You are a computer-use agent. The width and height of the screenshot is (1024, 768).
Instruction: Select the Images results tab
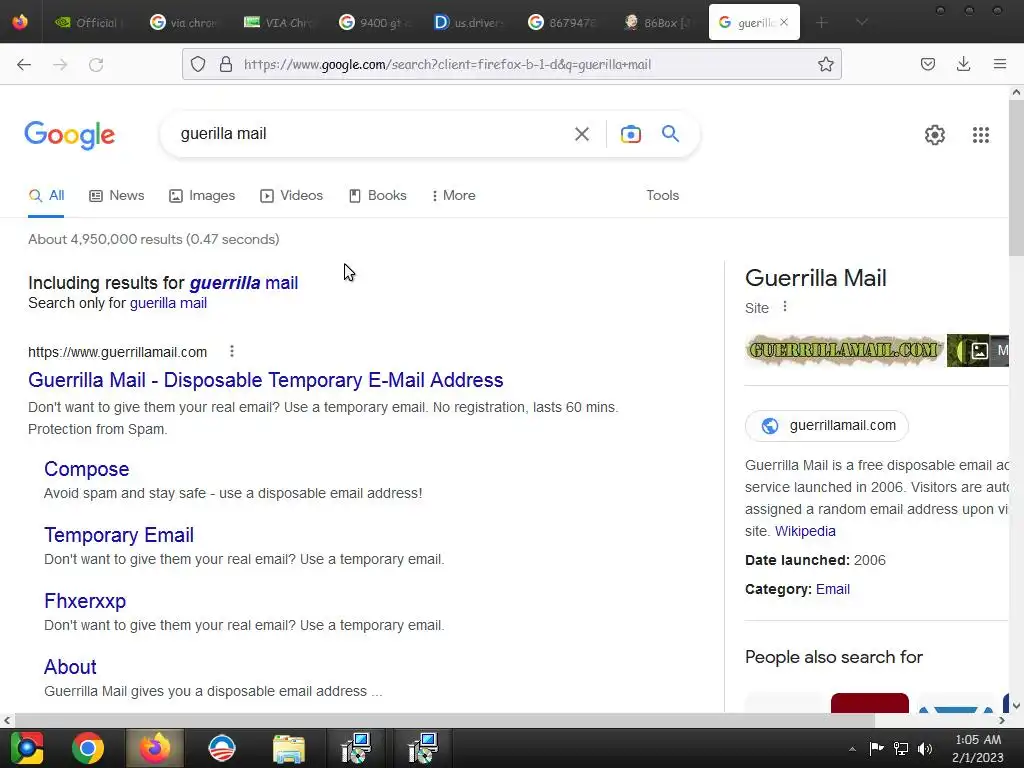(202, 195)
